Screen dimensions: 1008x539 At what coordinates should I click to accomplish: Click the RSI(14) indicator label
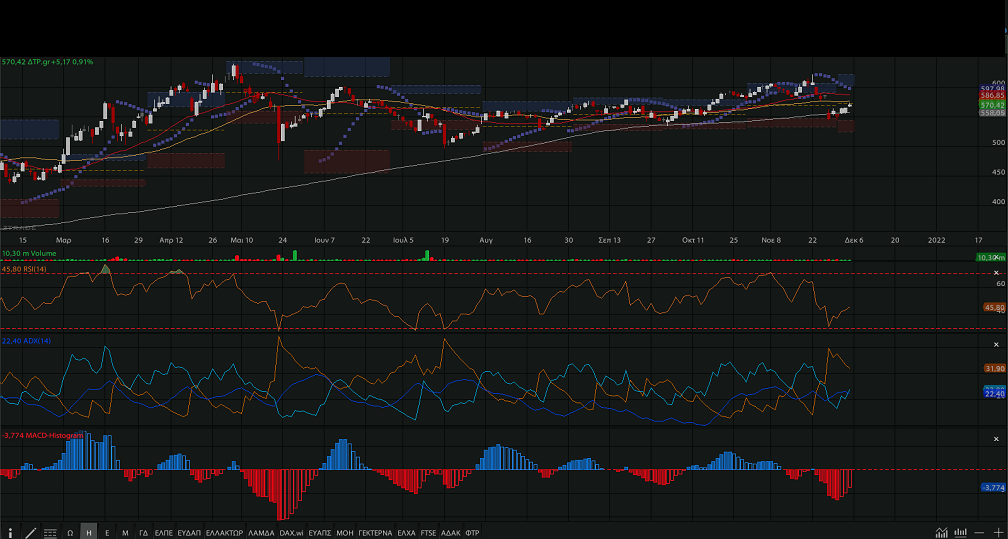click(26, 268)
